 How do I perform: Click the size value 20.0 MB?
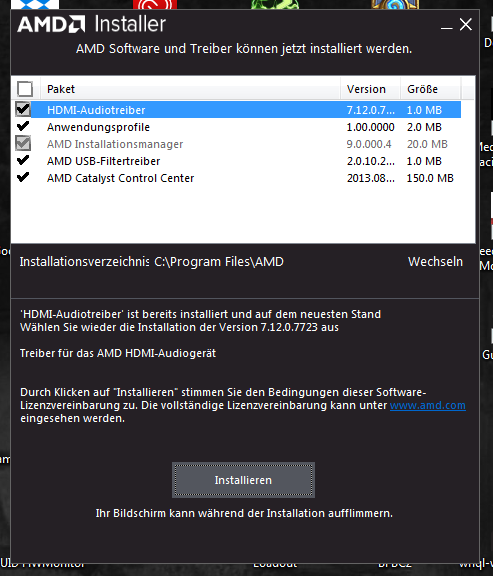tap(427, 144)
